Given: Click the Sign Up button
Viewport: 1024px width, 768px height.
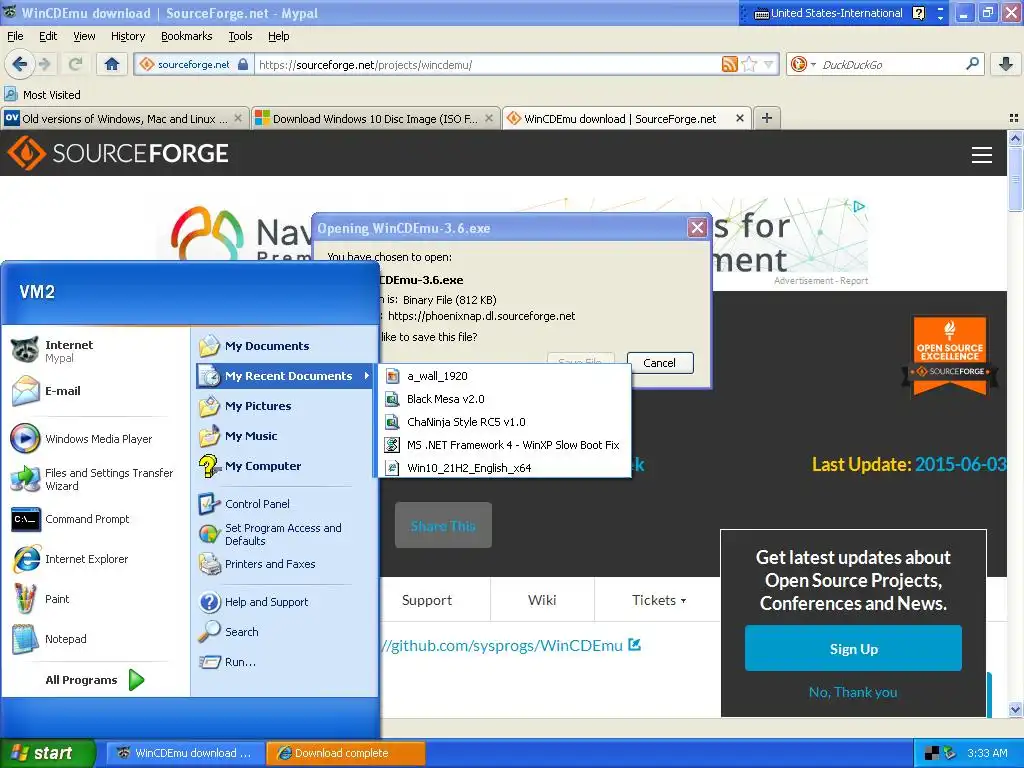Looking at the screenshot, I should [853, 648].
